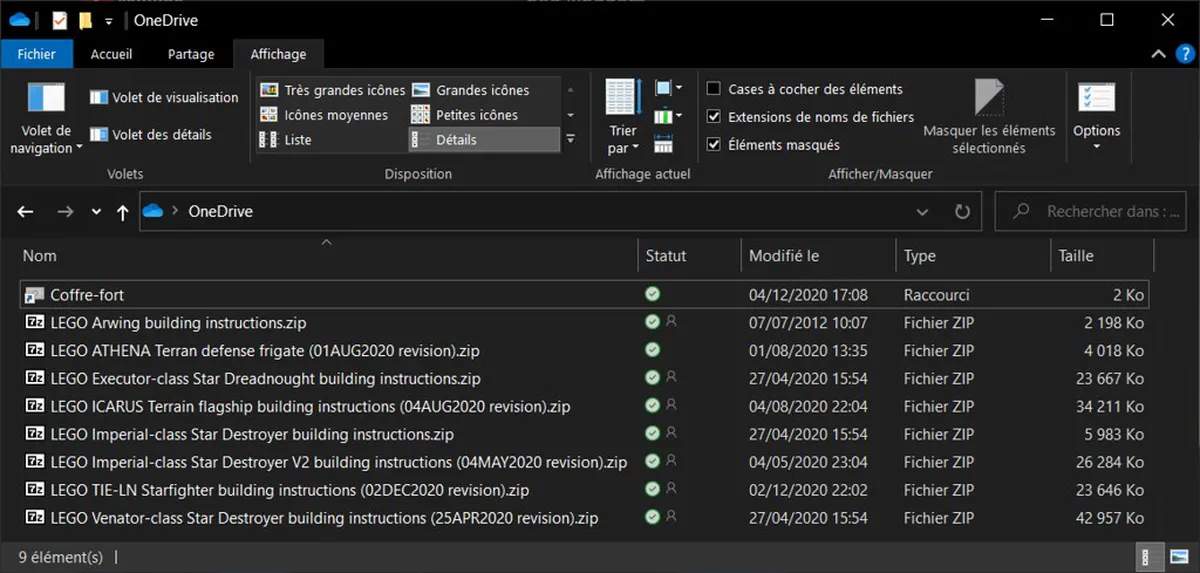
Task: Go up one folder level
Action: click(x=122, y=212)
